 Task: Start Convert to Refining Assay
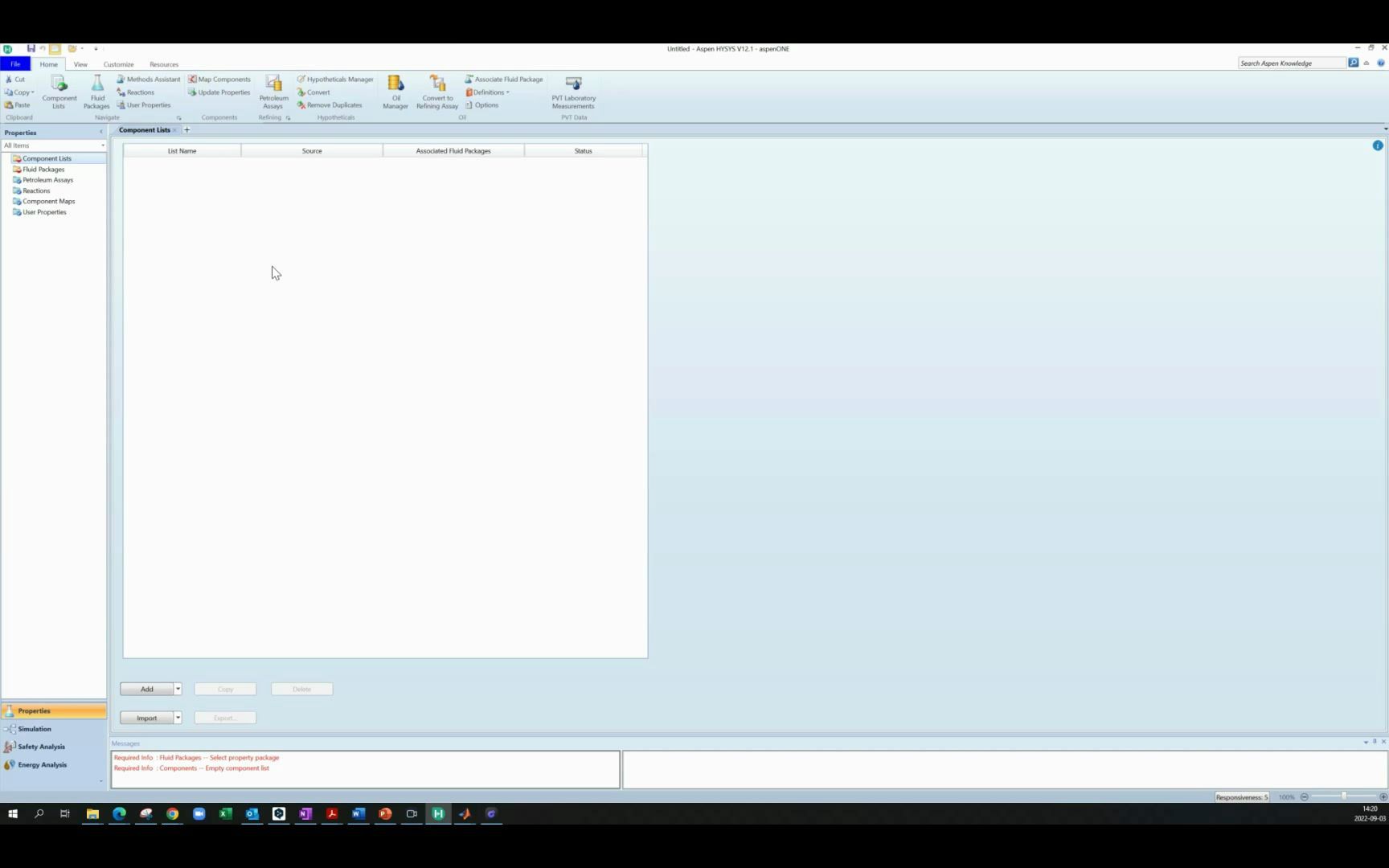[436, 91]
